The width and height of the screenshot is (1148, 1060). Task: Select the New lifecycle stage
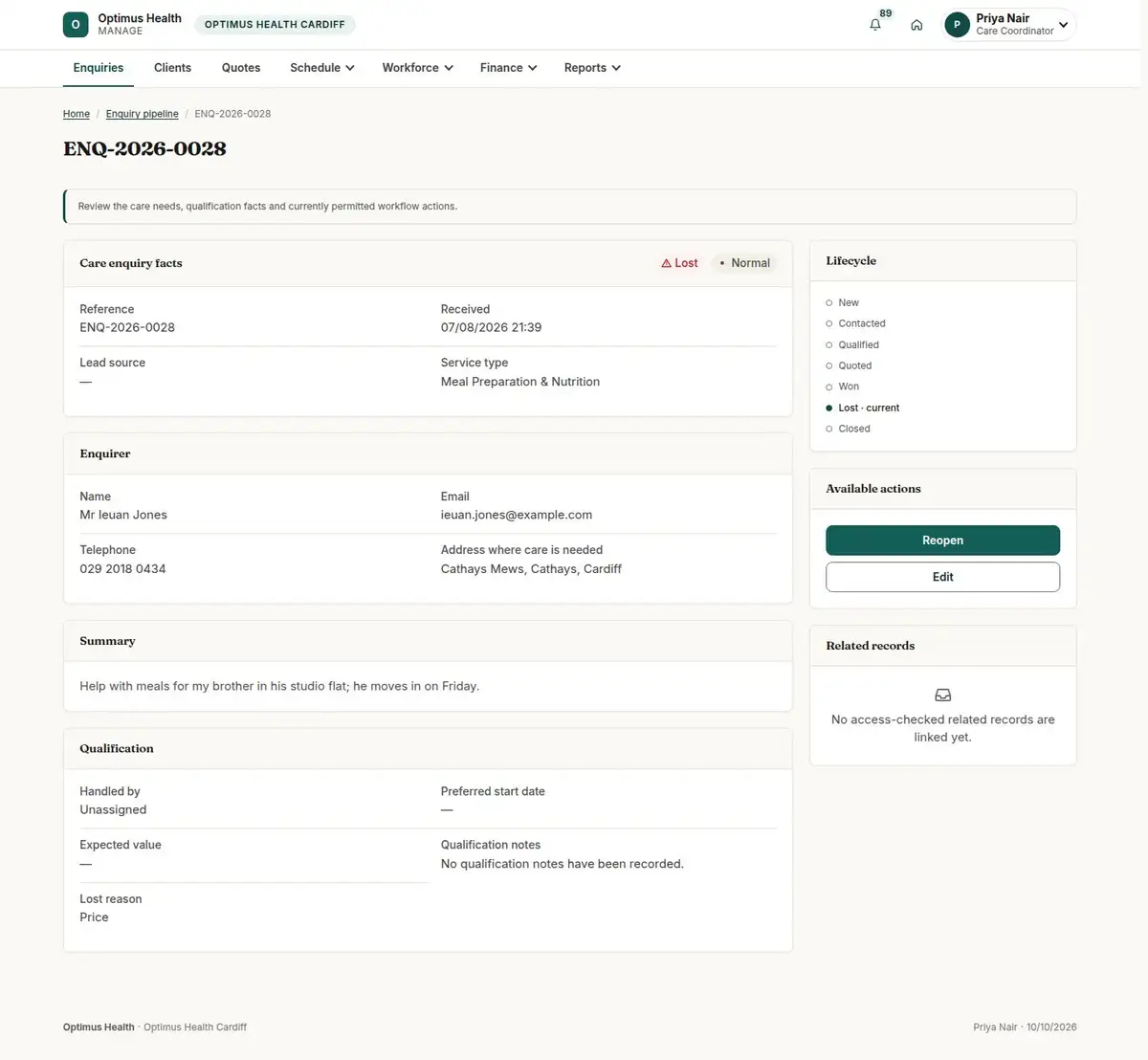point(842,302)
